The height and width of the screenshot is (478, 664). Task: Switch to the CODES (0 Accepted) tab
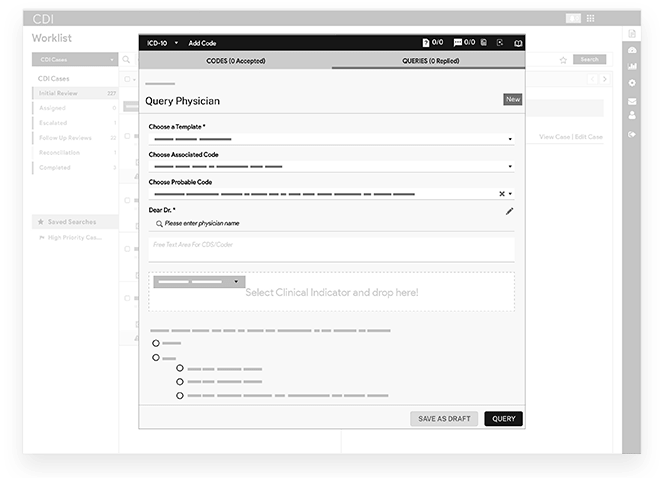[x=235, y=61]
